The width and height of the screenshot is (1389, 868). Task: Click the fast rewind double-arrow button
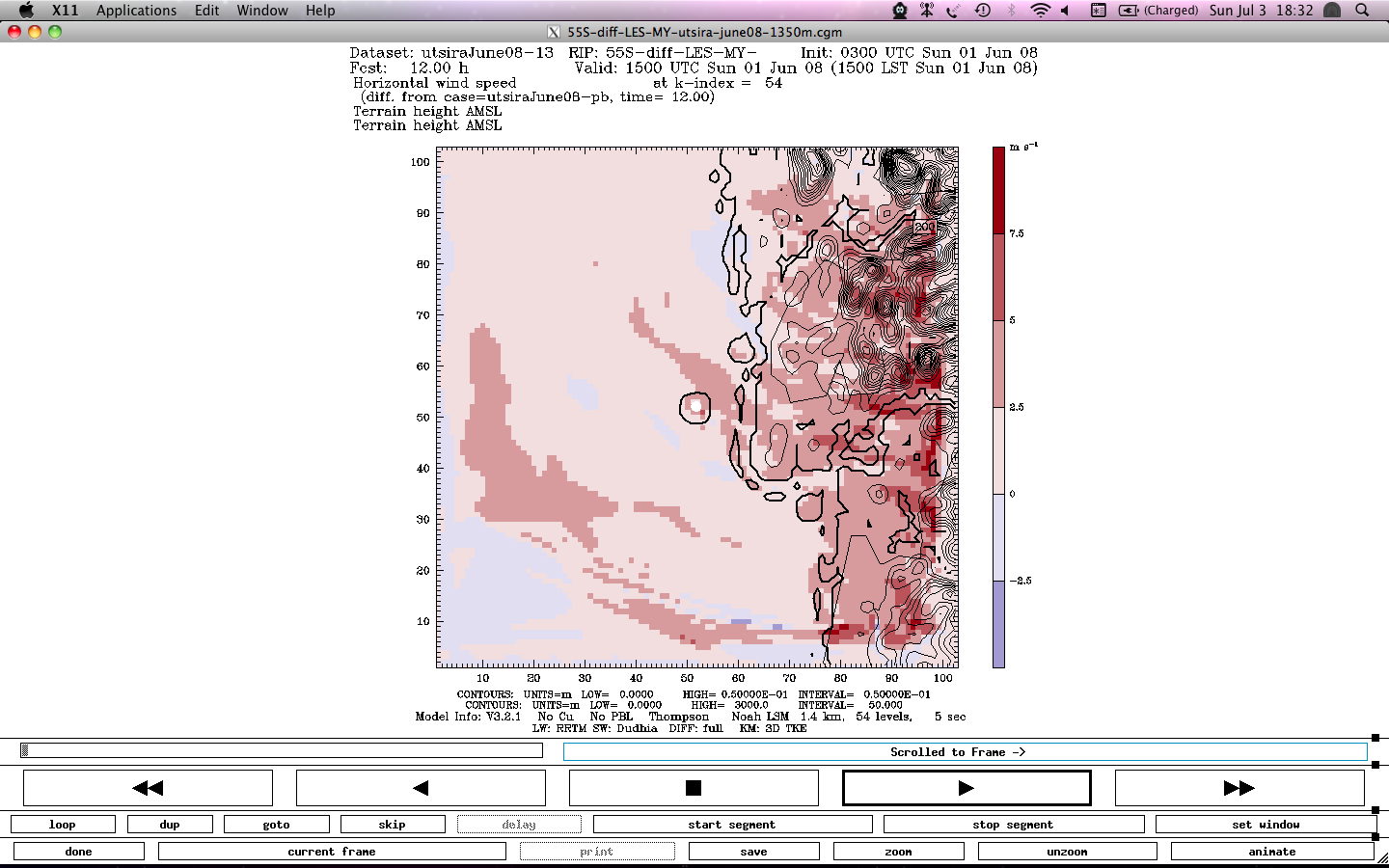(148, 788)
